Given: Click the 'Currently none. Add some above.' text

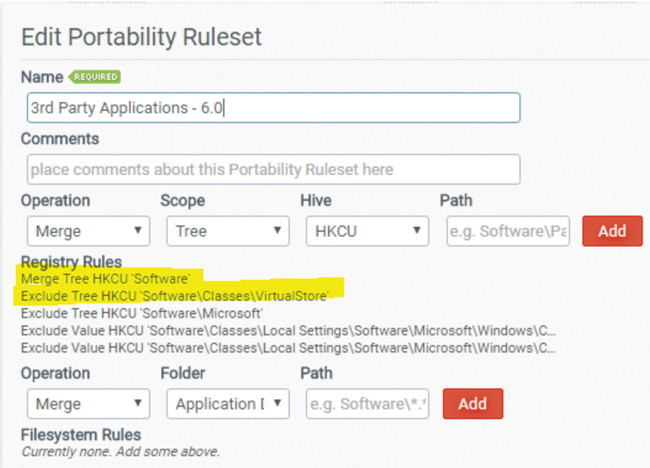Looking at the screenshot, I should [x=120, y=452].
